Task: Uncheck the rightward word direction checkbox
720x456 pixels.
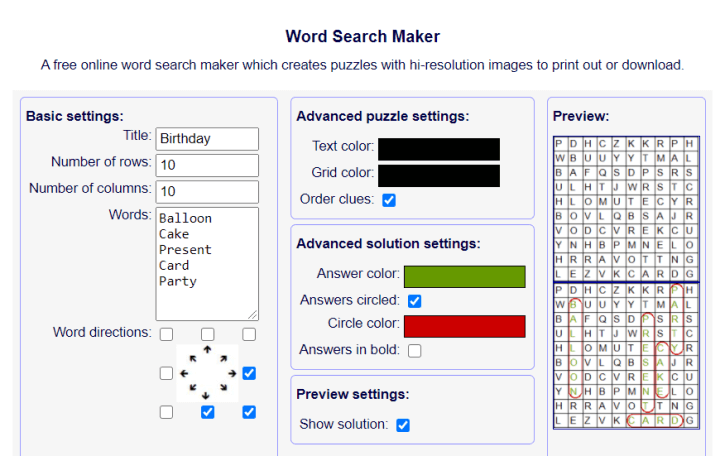Action: click(x=249, y=373)
